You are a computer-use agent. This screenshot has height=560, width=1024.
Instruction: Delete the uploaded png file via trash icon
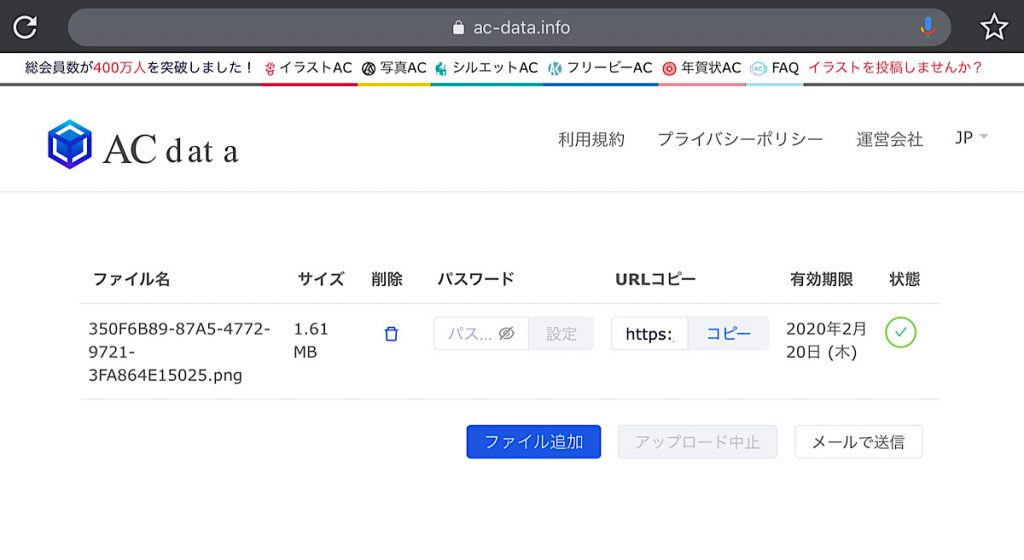tap(391, 334)
